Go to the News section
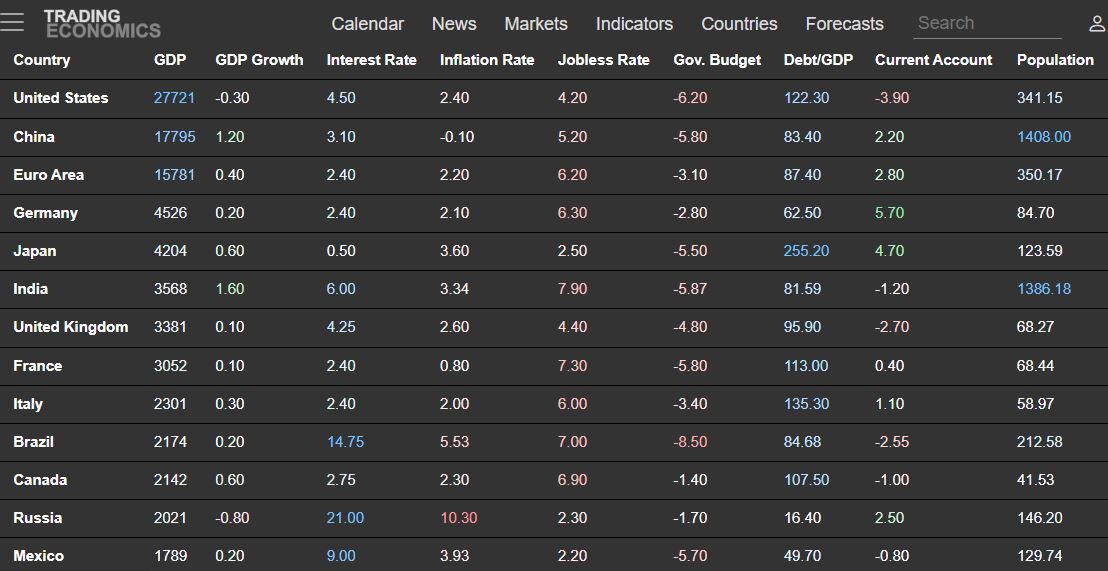The image size is (1108, 571). tap(454, 23)
